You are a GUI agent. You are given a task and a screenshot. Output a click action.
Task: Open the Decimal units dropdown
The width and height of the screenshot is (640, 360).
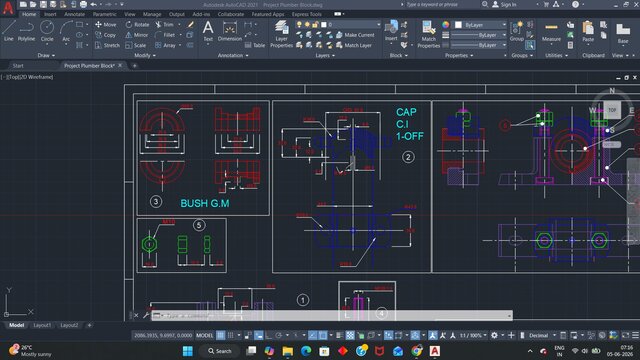click(x=542, y=335)
